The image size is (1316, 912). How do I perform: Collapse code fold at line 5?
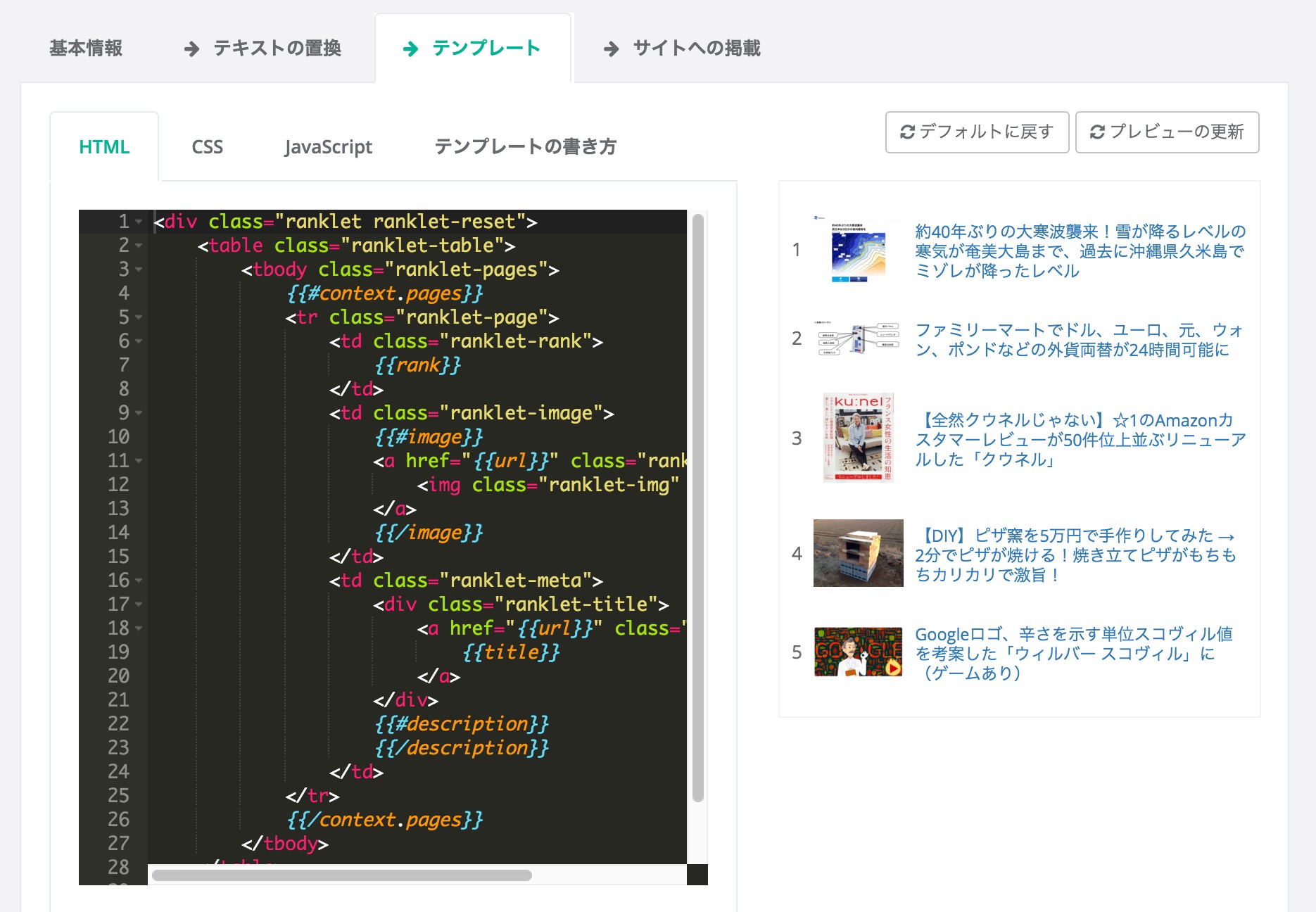(x=139, y=317)
